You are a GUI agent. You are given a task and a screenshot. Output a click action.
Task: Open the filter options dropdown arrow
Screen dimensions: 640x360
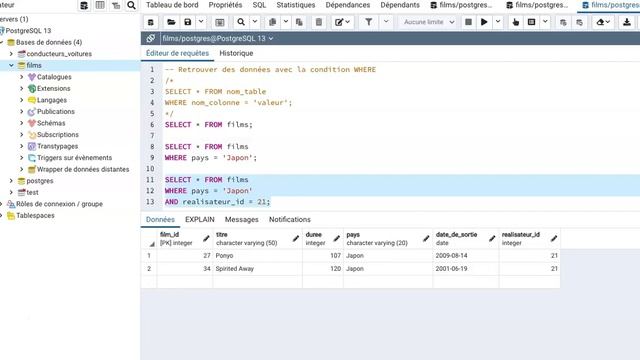[x=386, y=22]
